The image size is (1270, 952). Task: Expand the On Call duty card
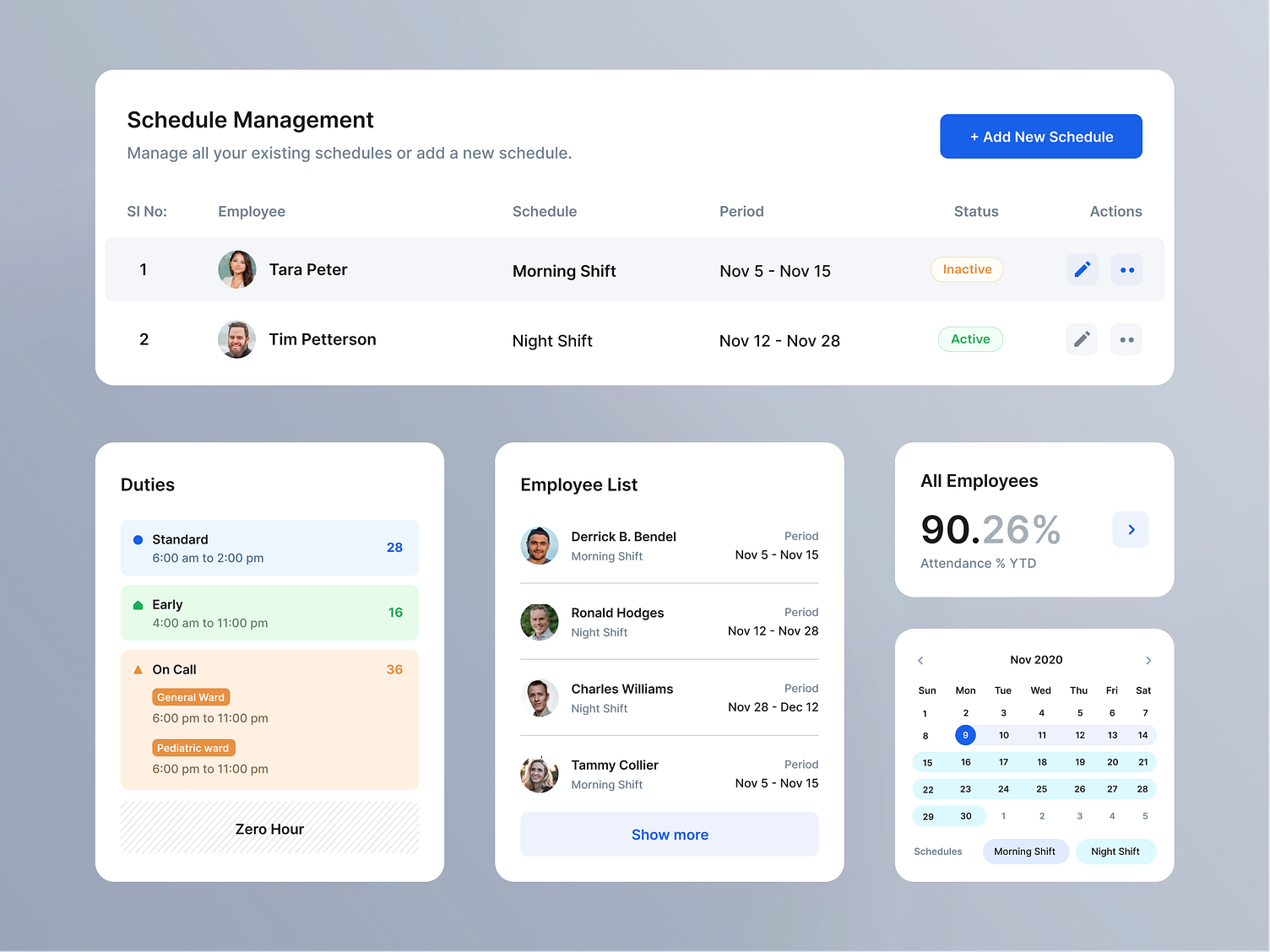coord(269,720)
